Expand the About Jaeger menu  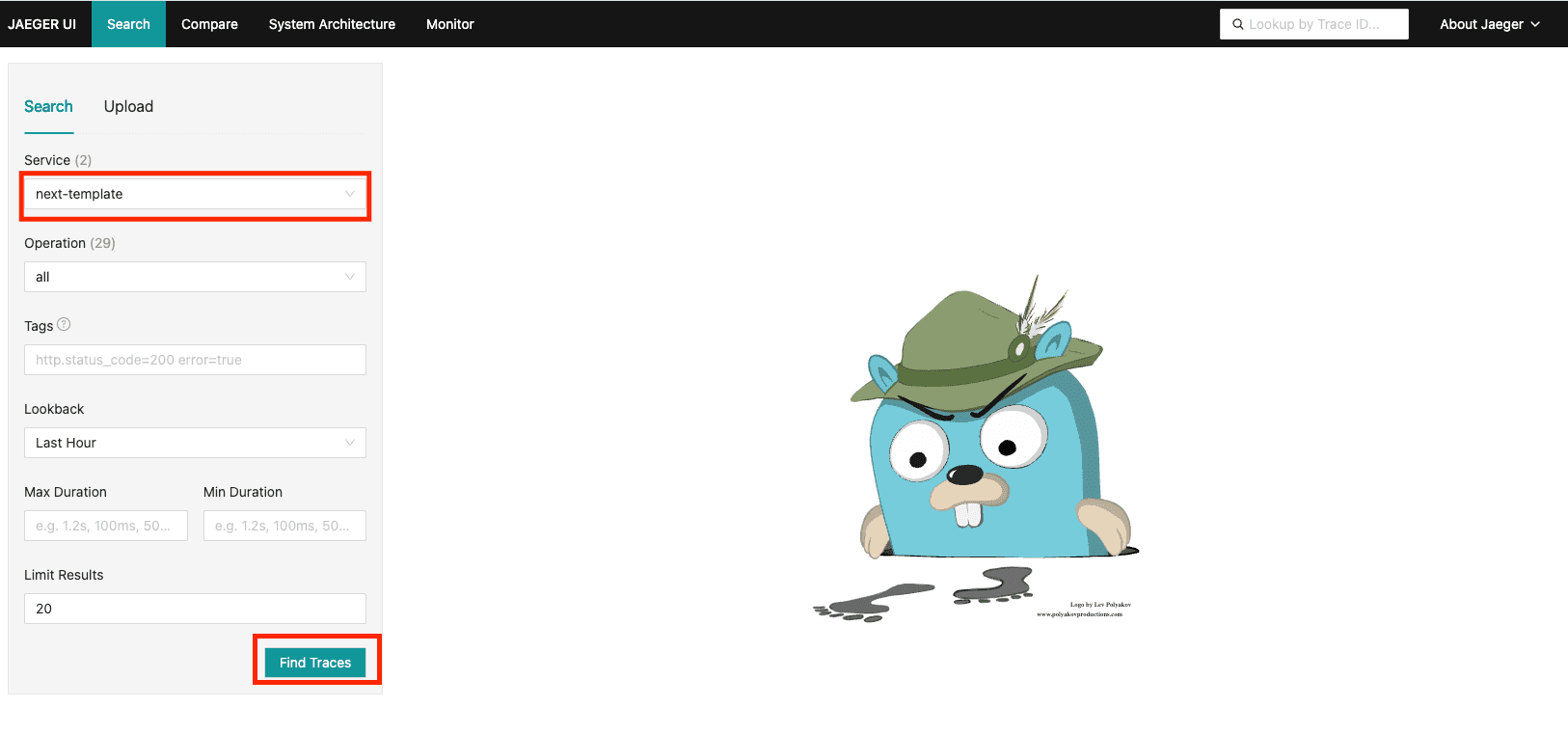tap(1489, 24)
